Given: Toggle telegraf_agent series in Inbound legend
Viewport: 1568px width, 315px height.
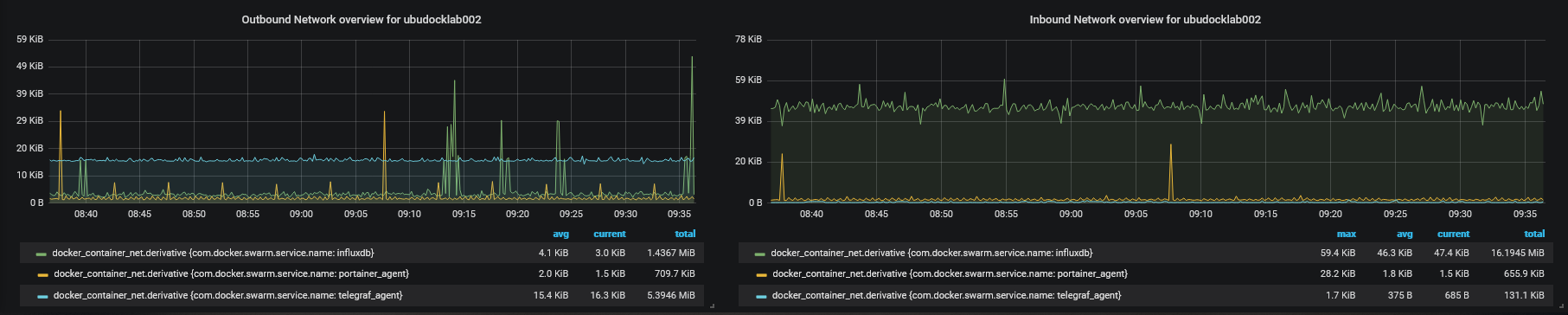Looking at the screenshot, I should [x=946, y=295].
